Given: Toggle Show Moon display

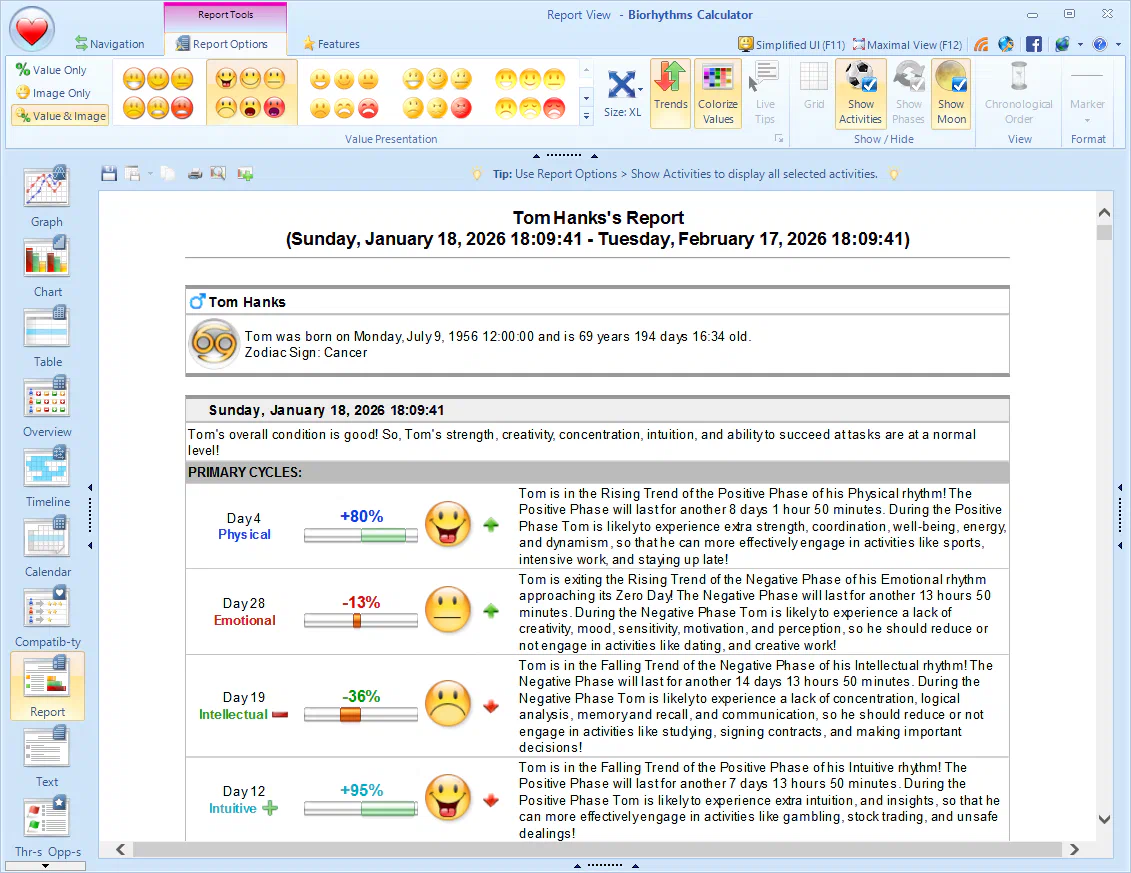Looking at the screenshot, I should click(x=950, y=92).
